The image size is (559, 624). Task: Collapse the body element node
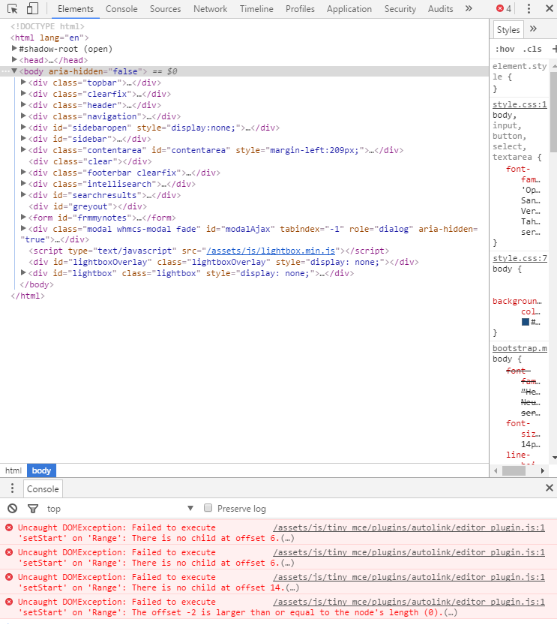[x=14, y=71]
